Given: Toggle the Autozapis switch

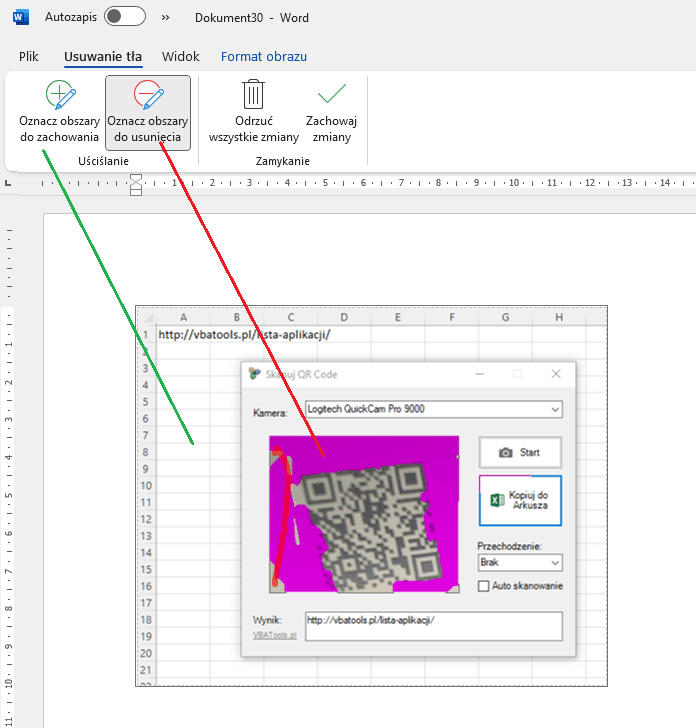Looking at the screenshot, I should click(125, 17).
